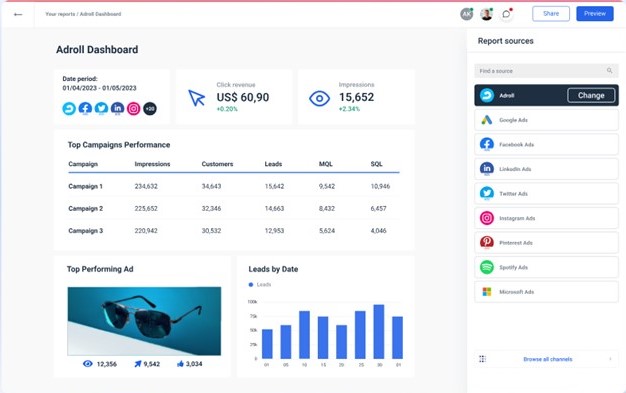This screenshot has height=393, width=626.
Task: Expand the Browse all channels chevron
Action: click(x=610, y=359)
